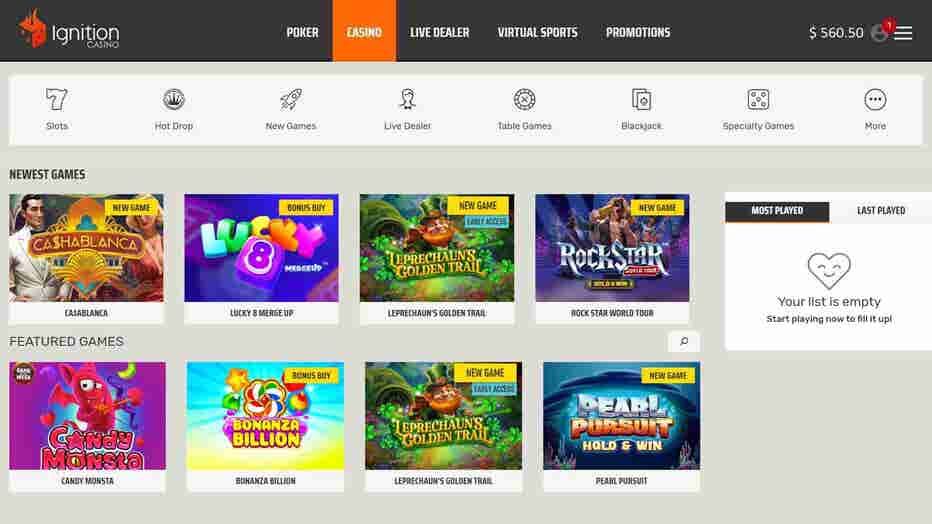Go to the Poker section
The height and width of the screenshot is (524, 932).
[303, 32]
